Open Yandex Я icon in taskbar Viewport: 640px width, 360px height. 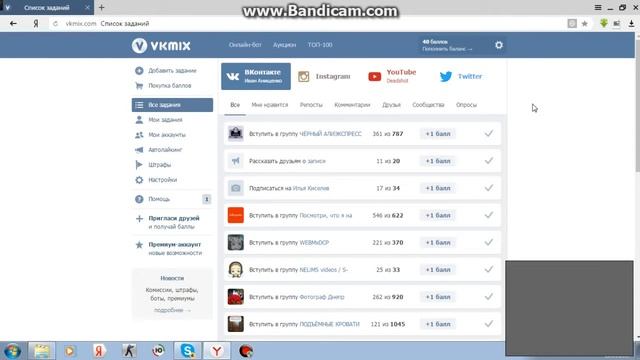(x=99, y=351)
